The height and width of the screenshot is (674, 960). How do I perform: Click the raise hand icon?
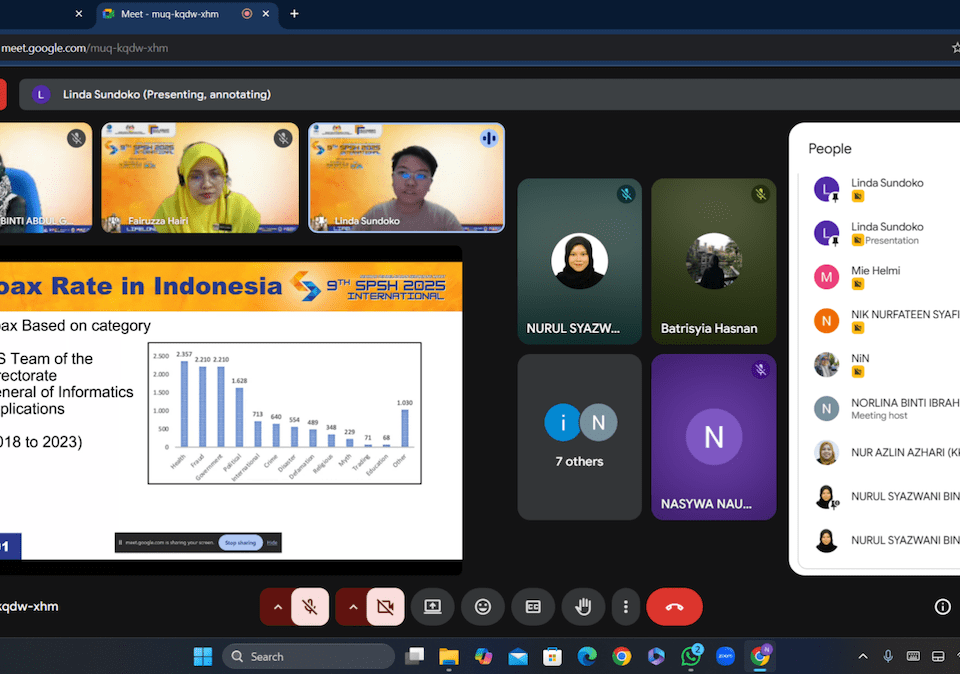(583, 606)
